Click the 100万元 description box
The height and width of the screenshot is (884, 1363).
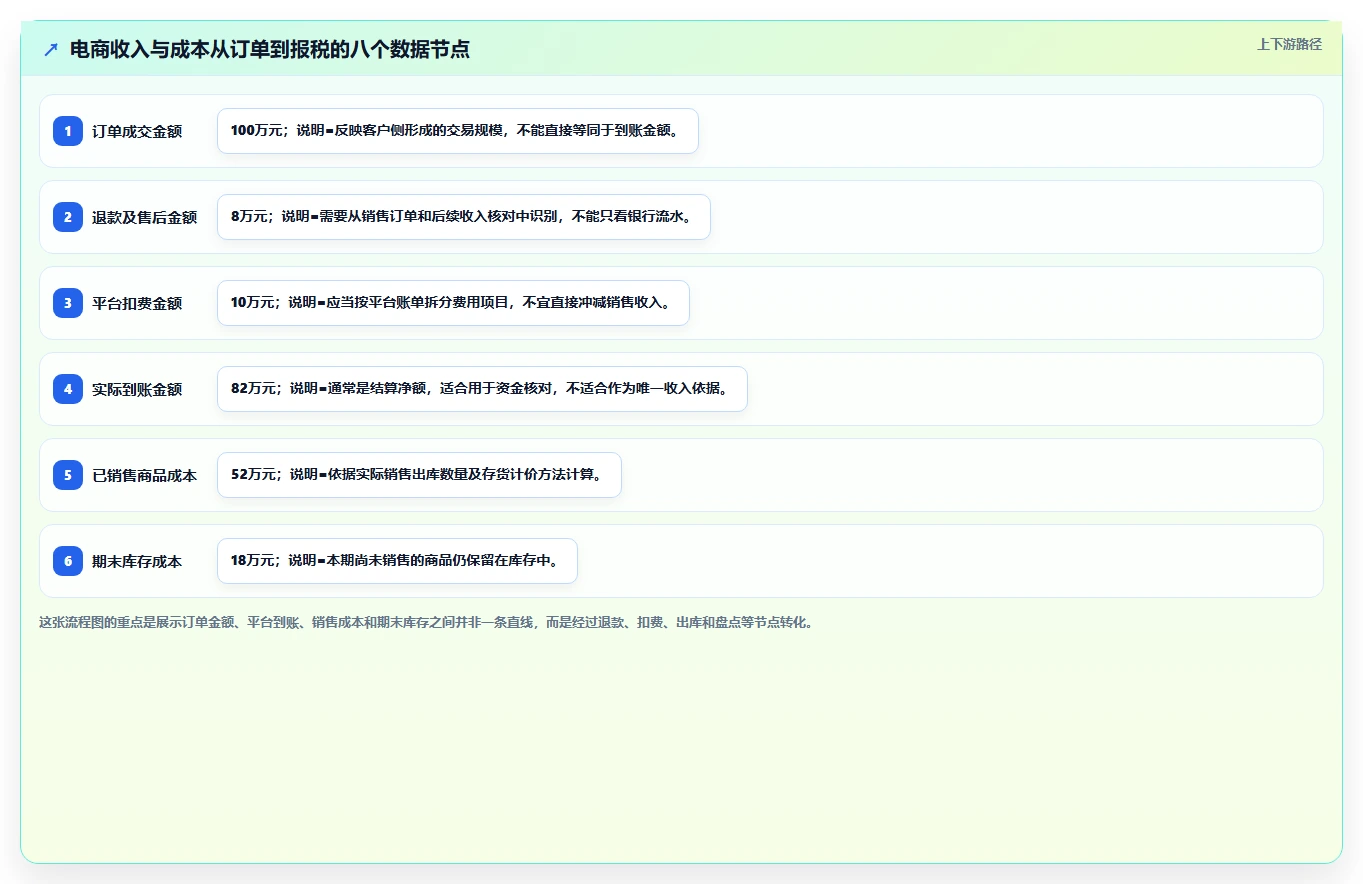[x=458, y=131]
